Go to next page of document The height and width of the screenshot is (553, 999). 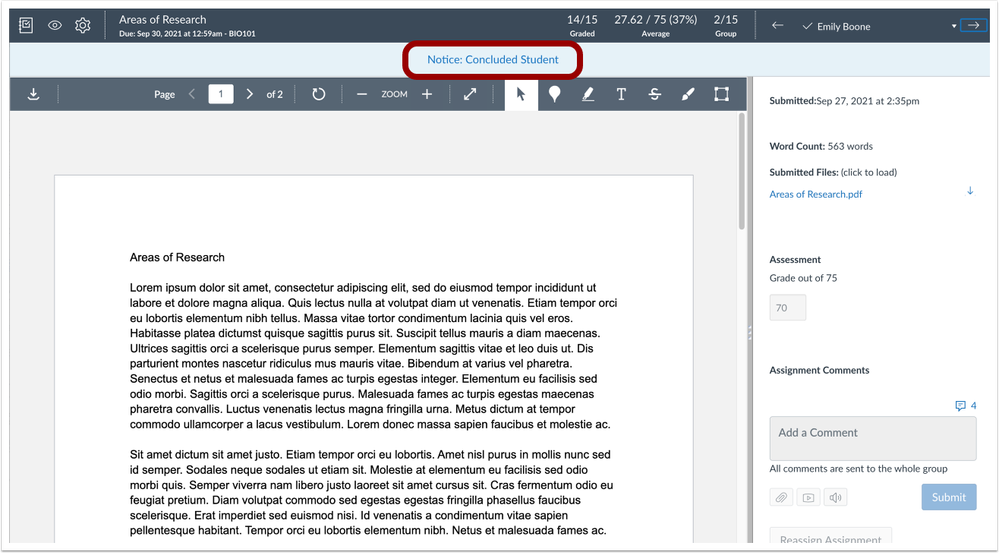tap(250, 94)
